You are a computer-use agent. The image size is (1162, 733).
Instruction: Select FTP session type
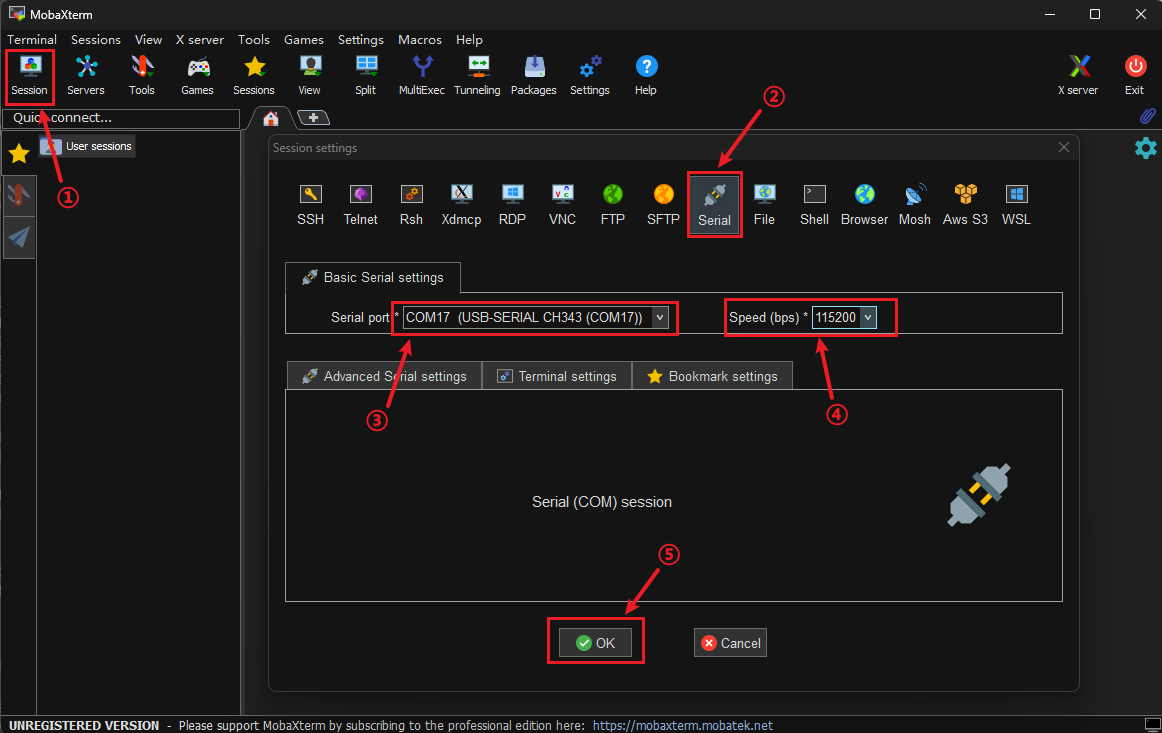pyautogui.click(x=613, y=205)
